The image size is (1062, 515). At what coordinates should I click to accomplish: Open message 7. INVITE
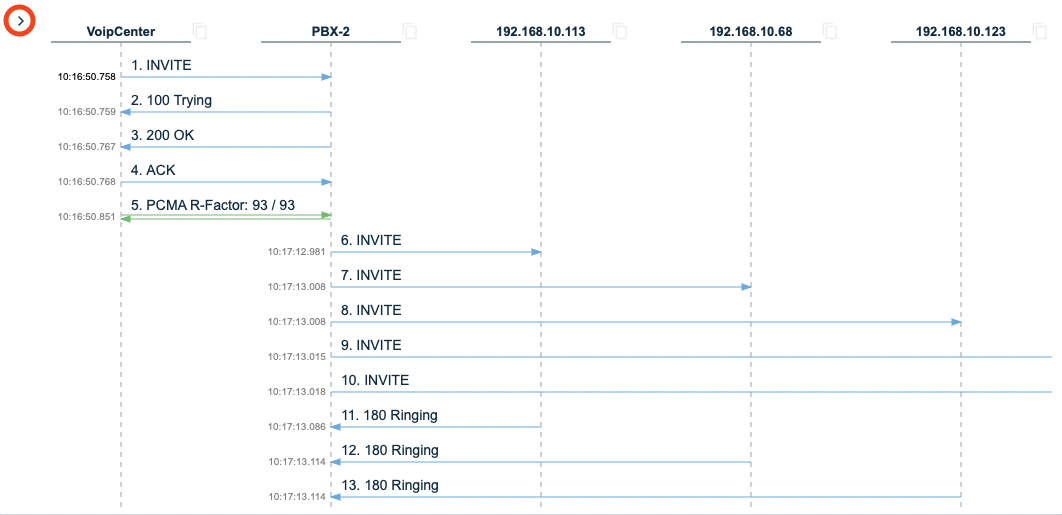click(371, 276)
